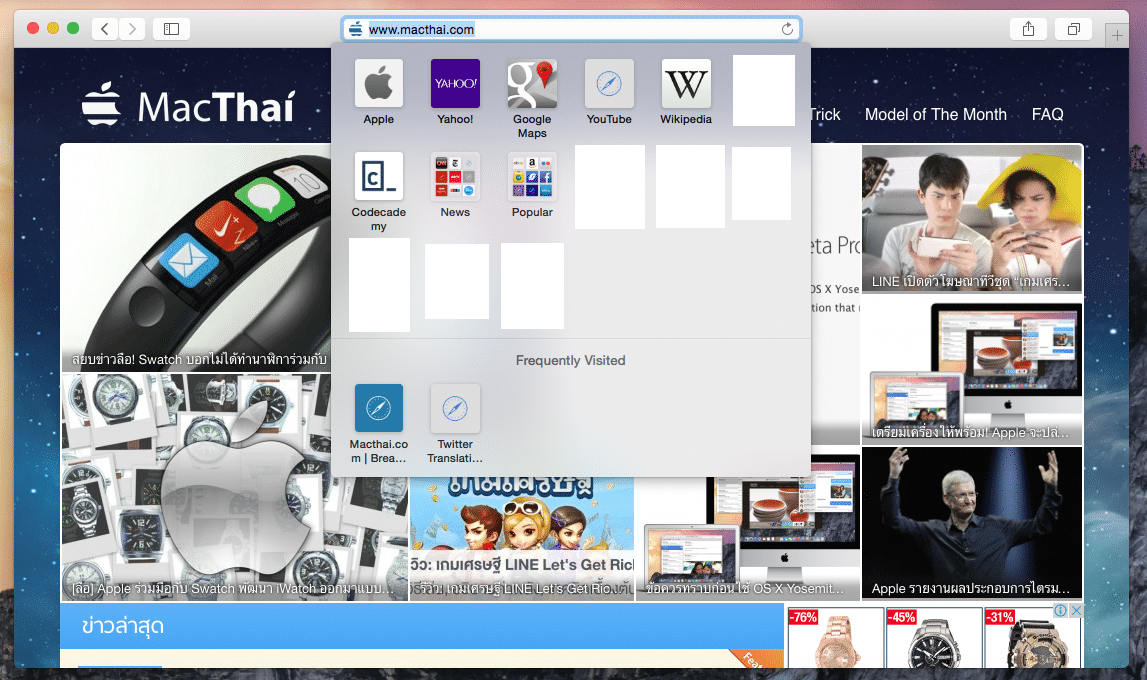Open the Tim Cook earnings report article thumbnail
The height and width of the screenshot is (680, 1147).
(x=971, y=524)
